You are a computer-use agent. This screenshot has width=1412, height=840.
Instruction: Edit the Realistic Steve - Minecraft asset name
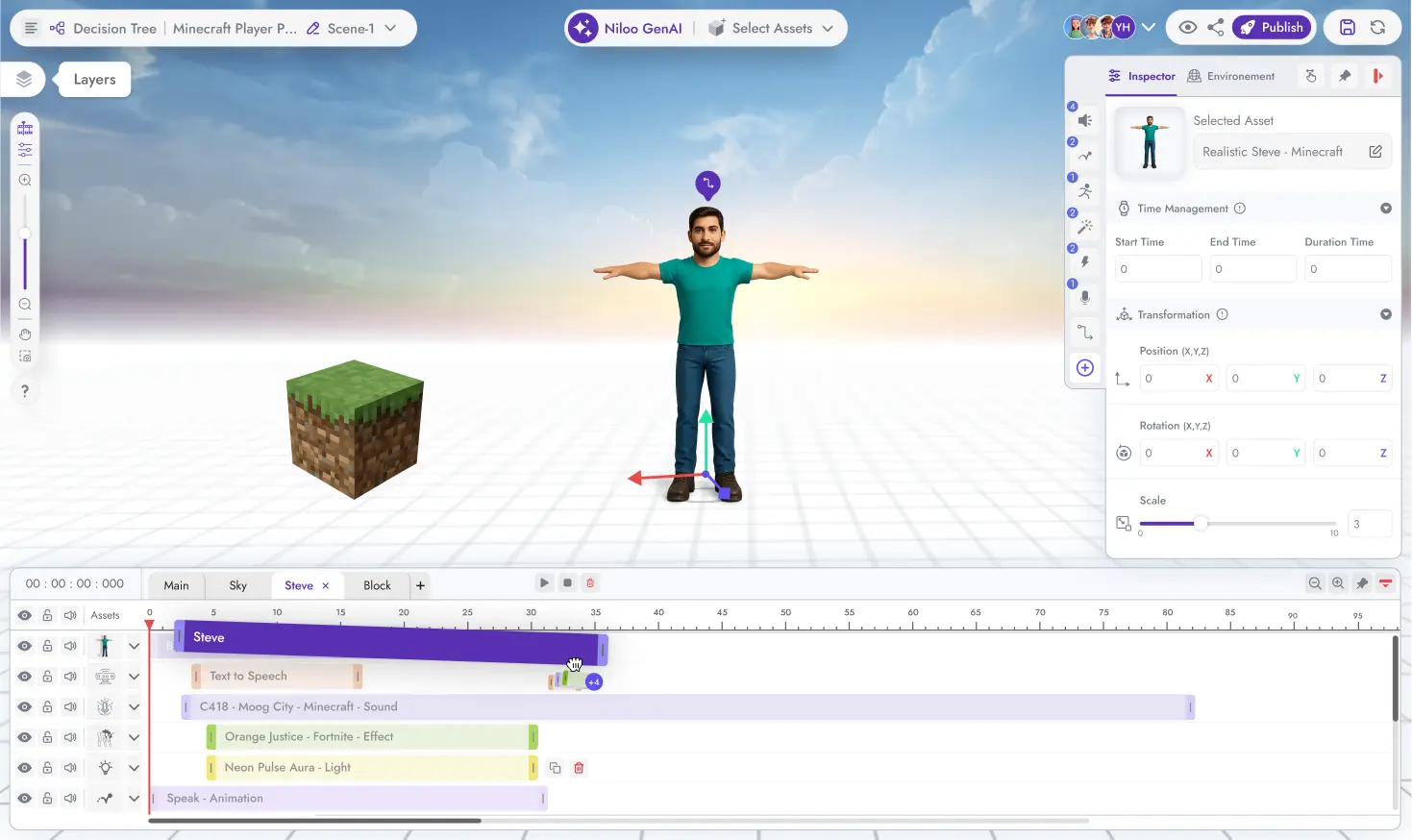(x=1375, y=152)
